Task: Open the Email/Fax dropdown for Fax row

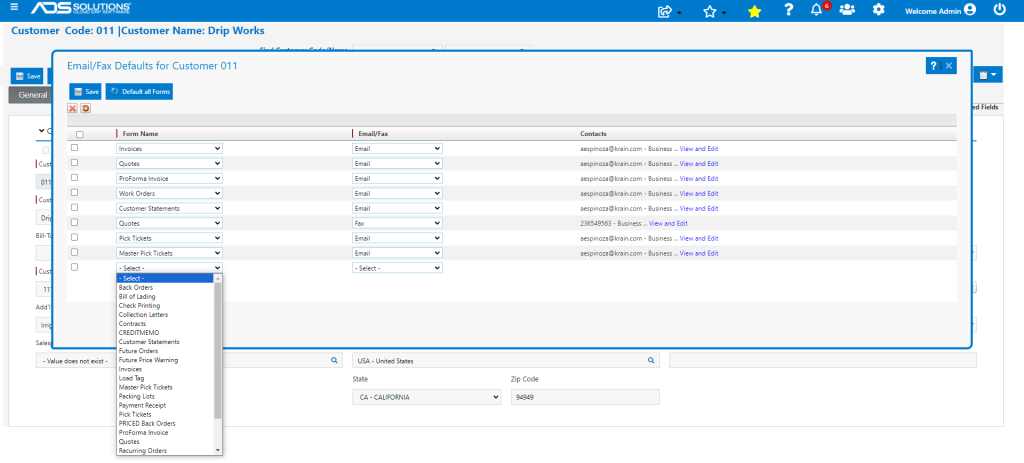Action: tap(397, 223)
